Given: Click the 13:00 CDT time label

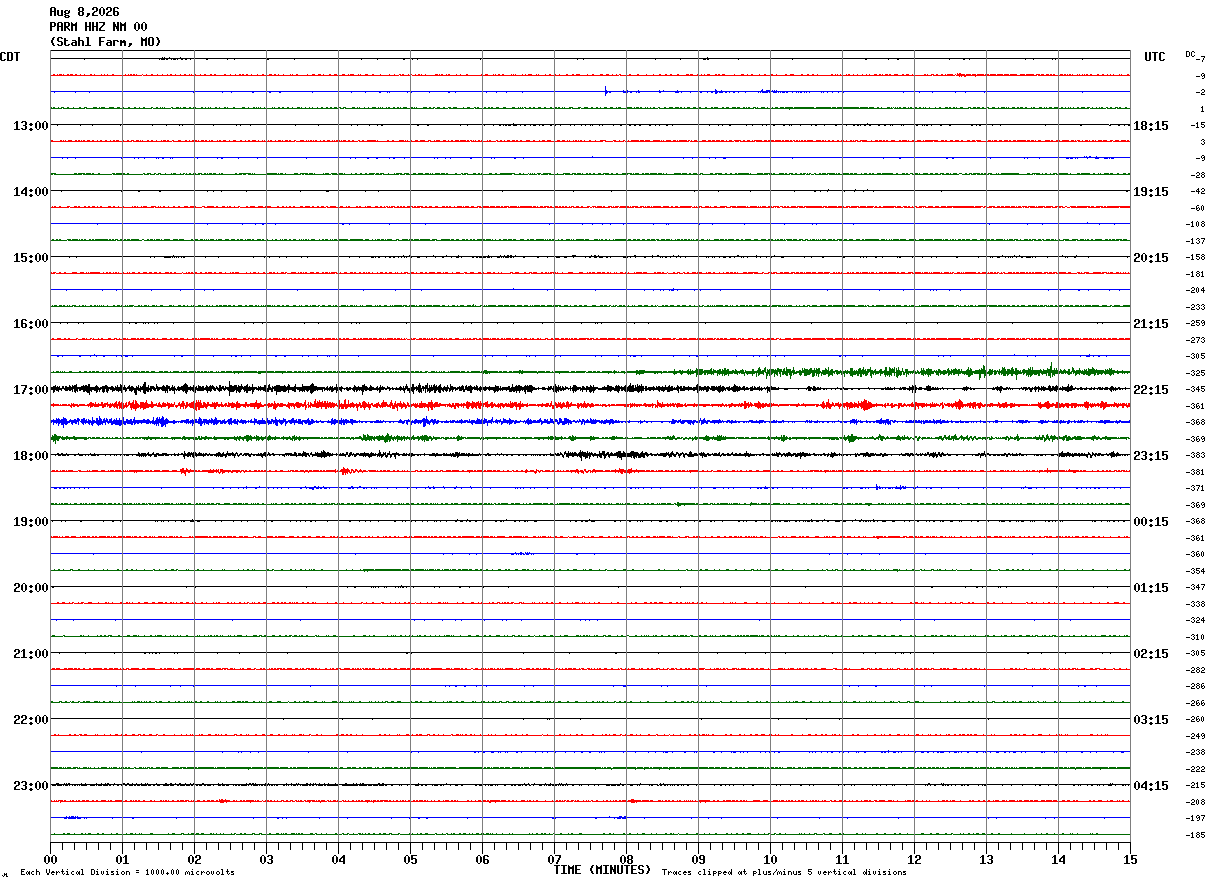Looking at the screenshot, I should pyautogui.click(x=30, y=125).
